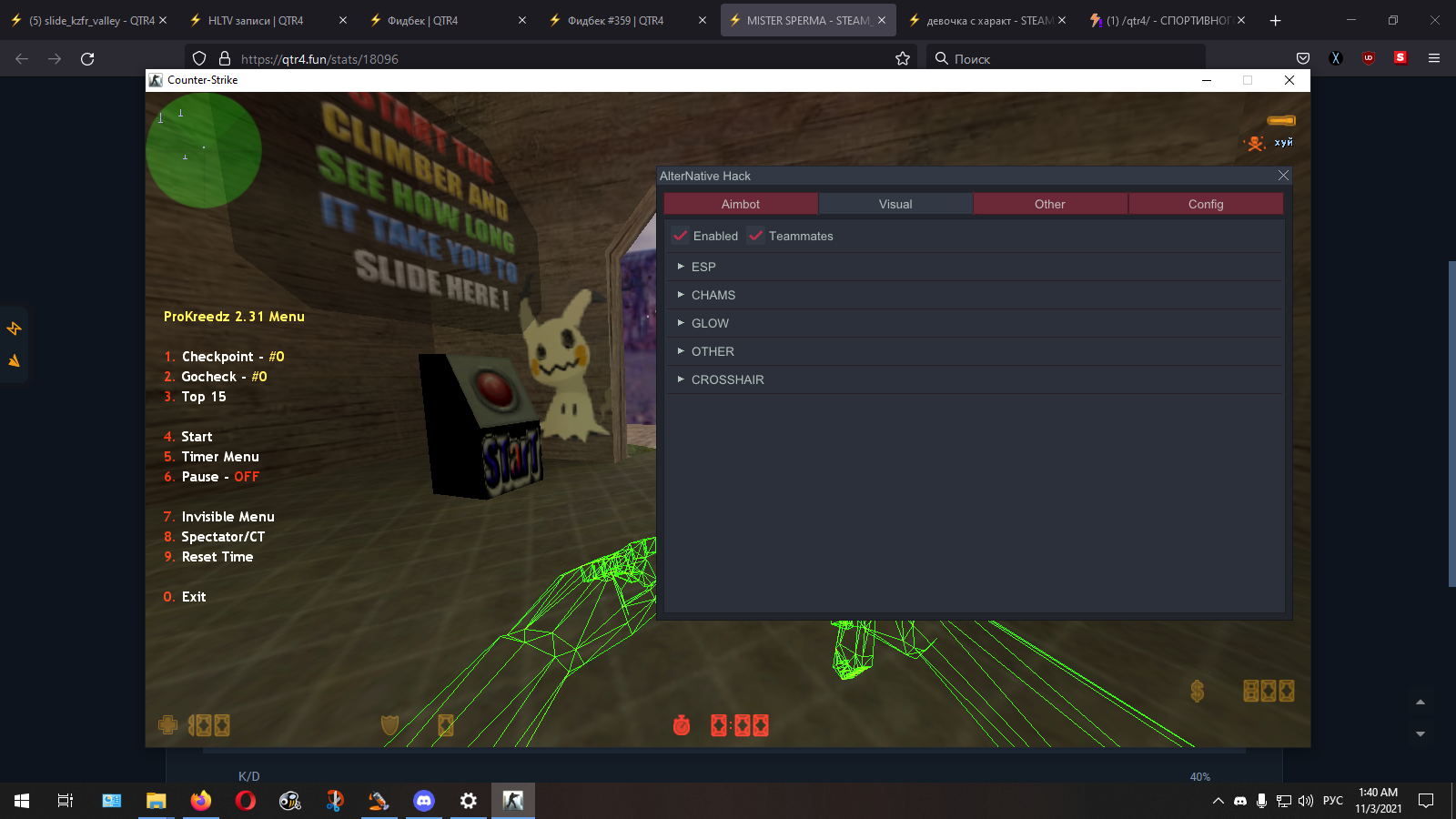Image resolution: width=1456 pixels, height=819 pixels.
Task: Choose Reset Time entry
Action: point(208,557)
